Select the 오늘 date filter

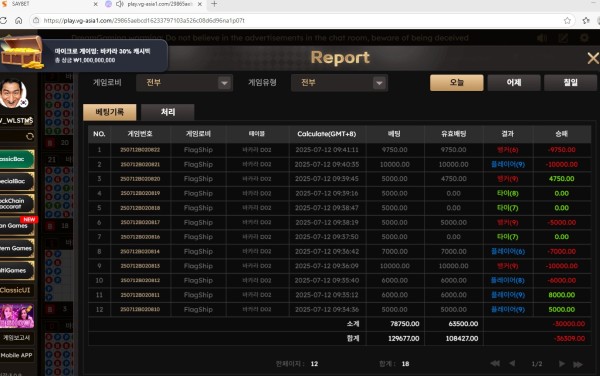(x=457, y=83)
